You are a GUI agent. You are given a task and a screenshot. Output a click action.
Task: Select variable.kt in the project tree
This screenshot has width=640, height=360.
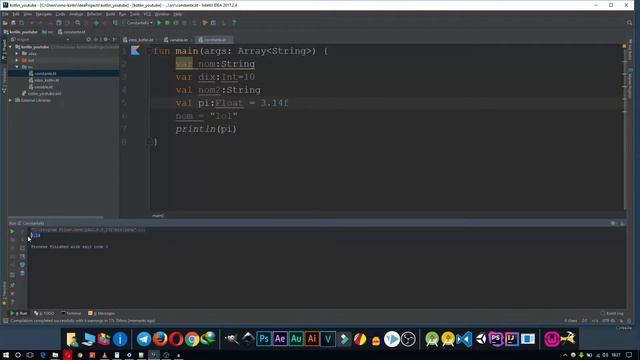tap(43, 87)
